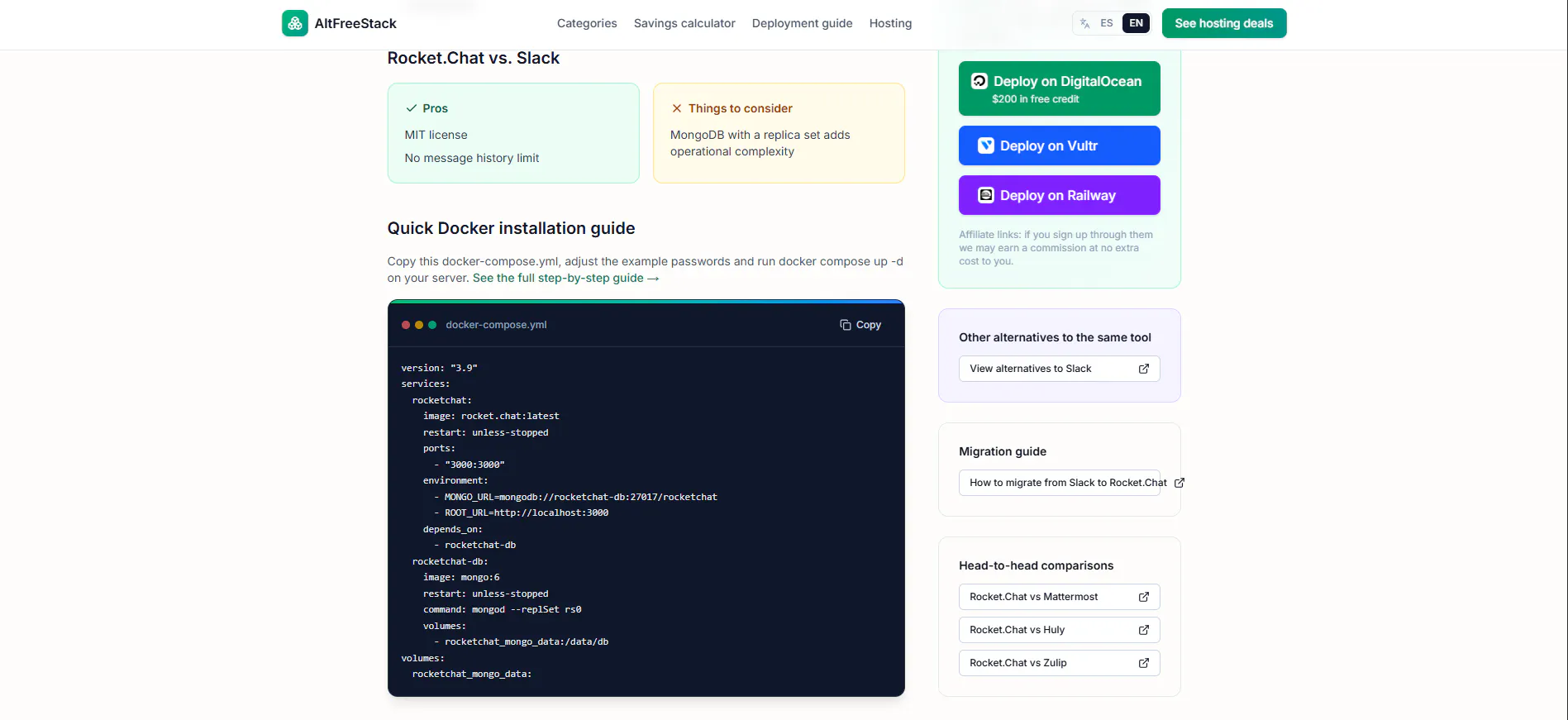This screenshot has width=1568, height=720.
Task: Click the 'image: mongo:6' code line
Action: click(x=461, y=577)
